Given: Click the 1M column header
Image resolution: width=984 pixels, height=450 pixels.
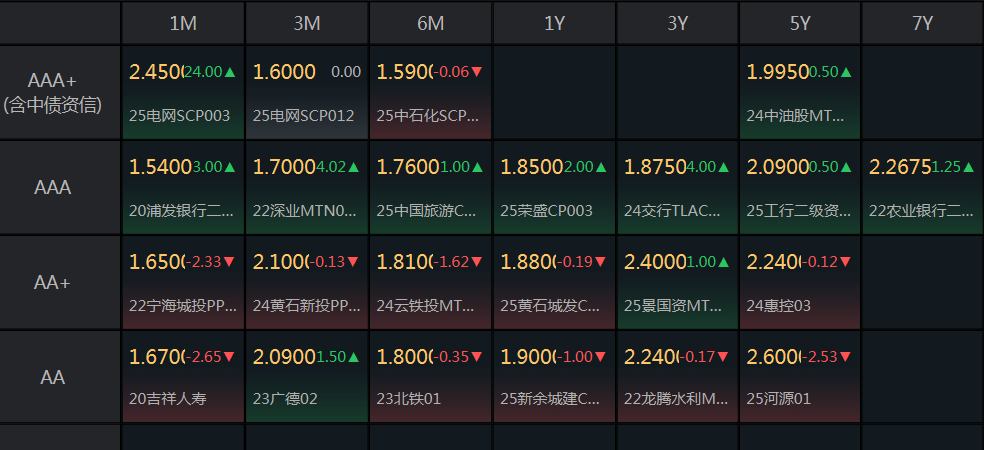Looking at the screenshot, I should [183, 23].
